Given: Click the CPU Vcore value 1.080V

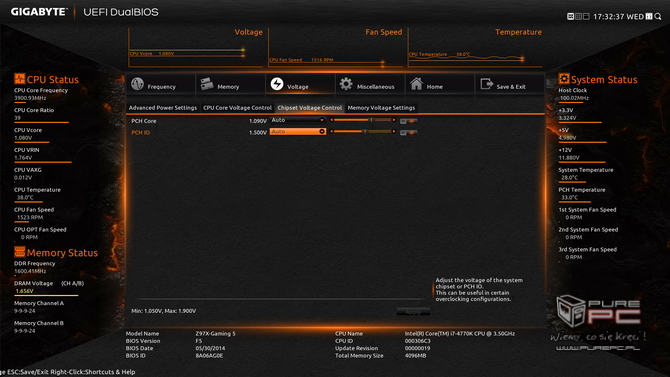Looking at the screenshot, I should (x=23, y=138).
